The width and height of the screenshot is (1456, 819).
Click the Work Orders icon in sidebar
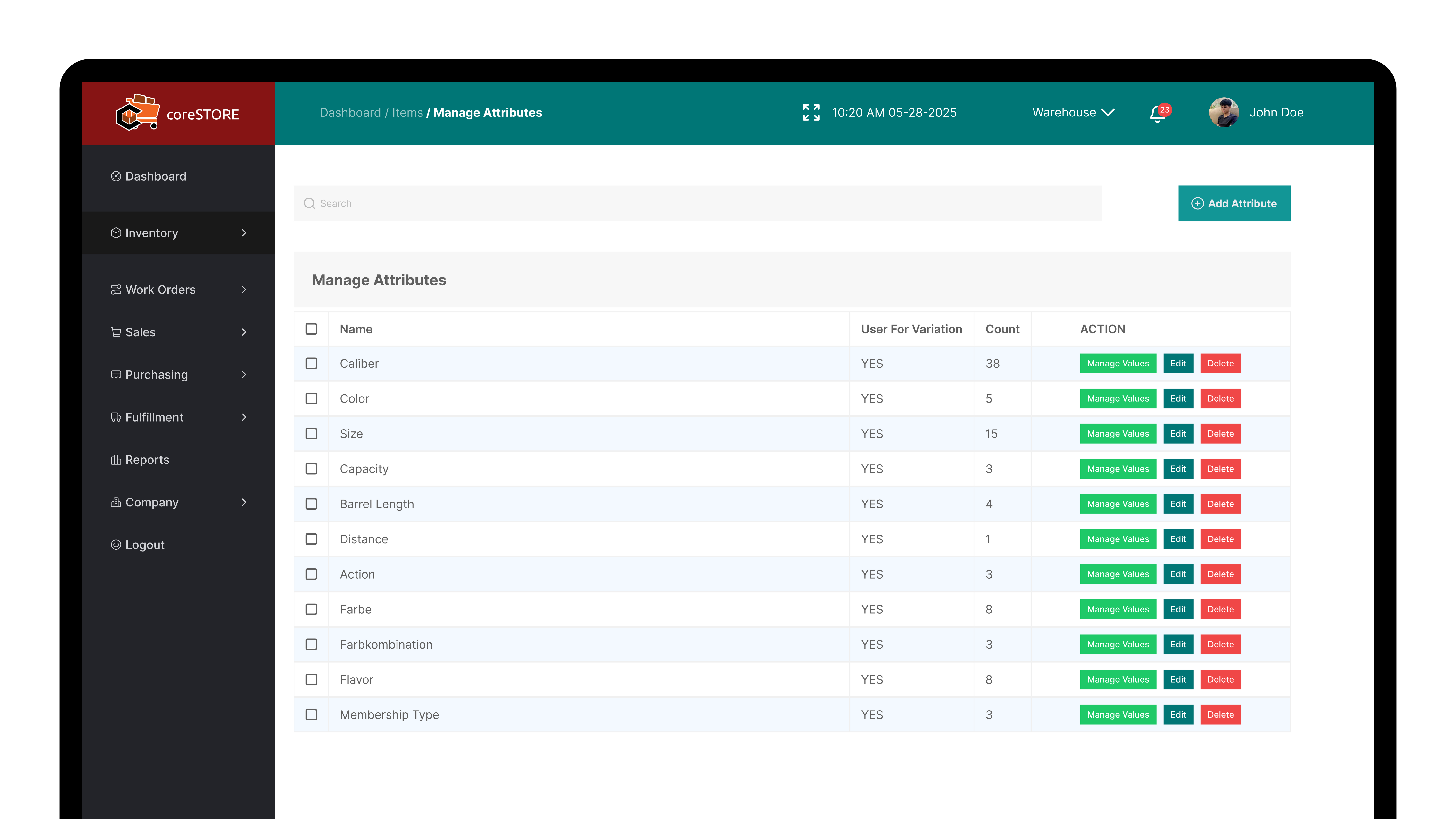[x=116, y=290]
